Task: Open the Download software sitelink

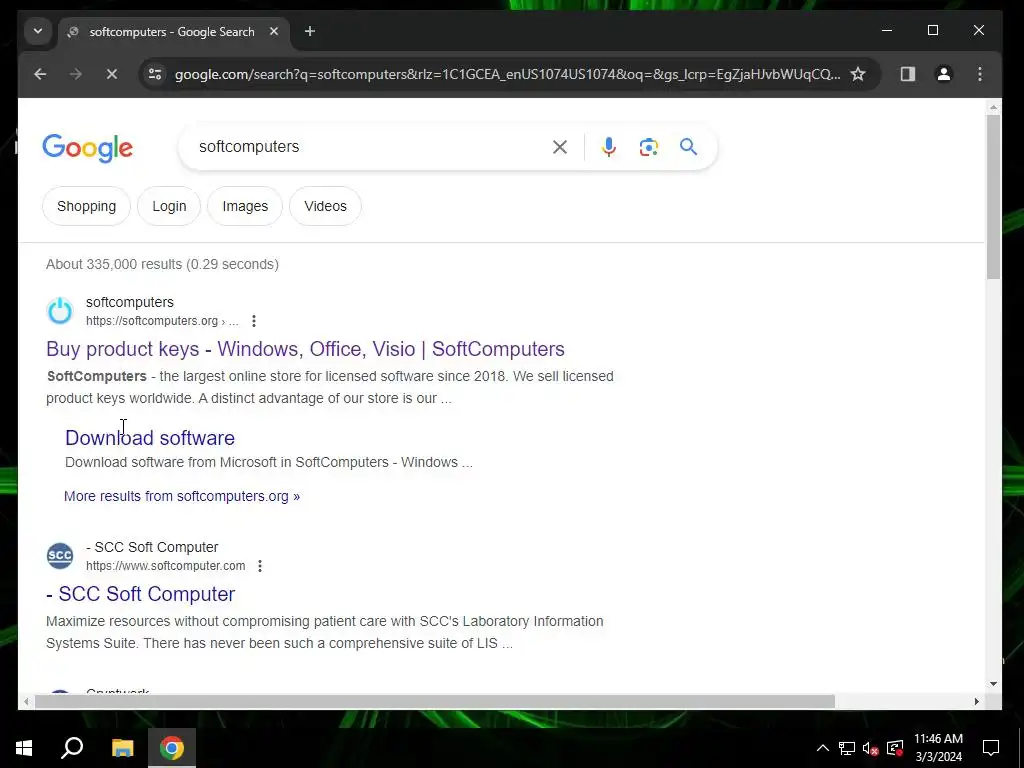Action: coord(150,438)
